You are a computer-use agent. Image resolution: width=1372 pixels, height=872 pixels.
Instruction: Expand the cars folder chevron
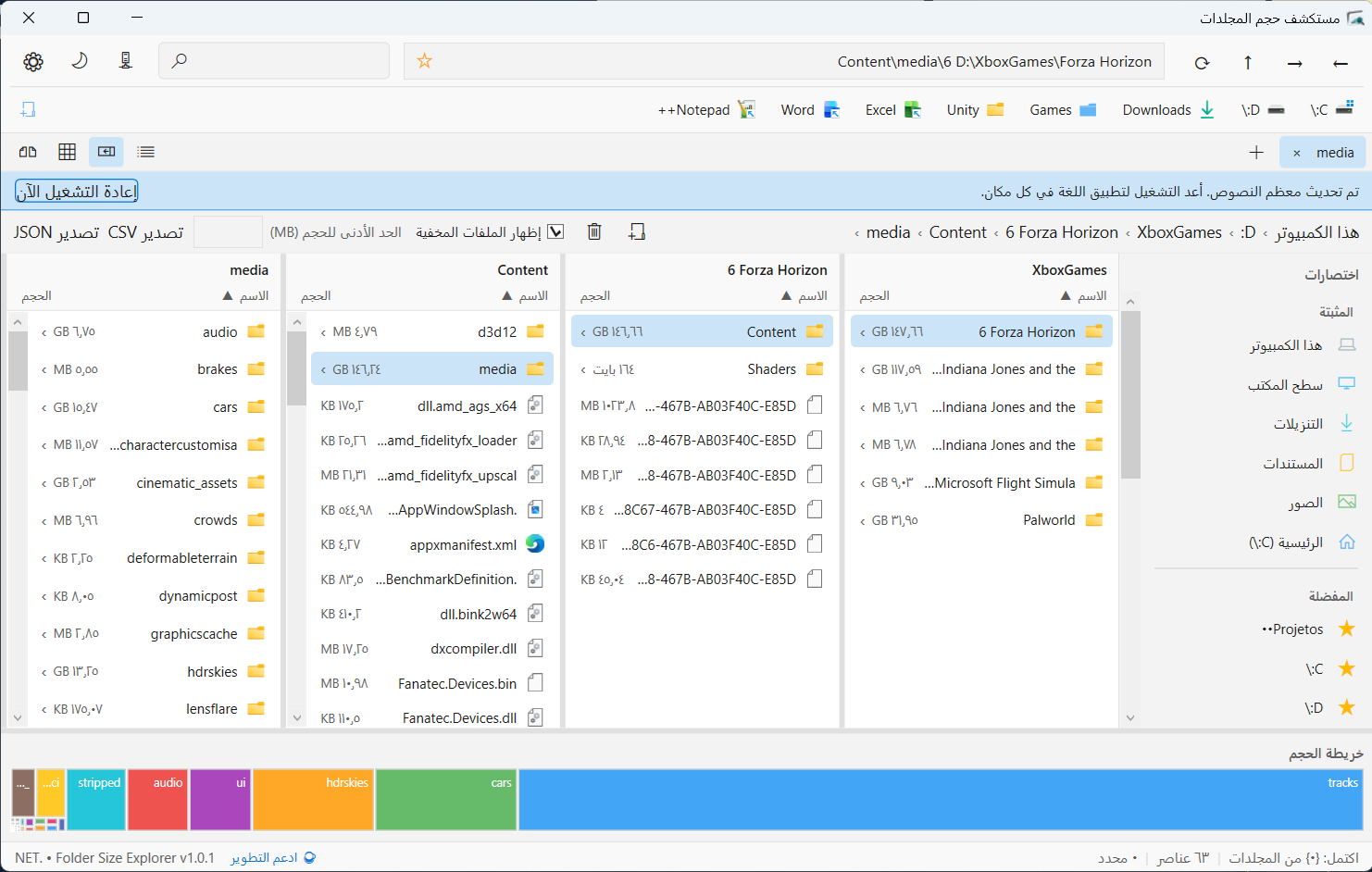click(44, 408)
